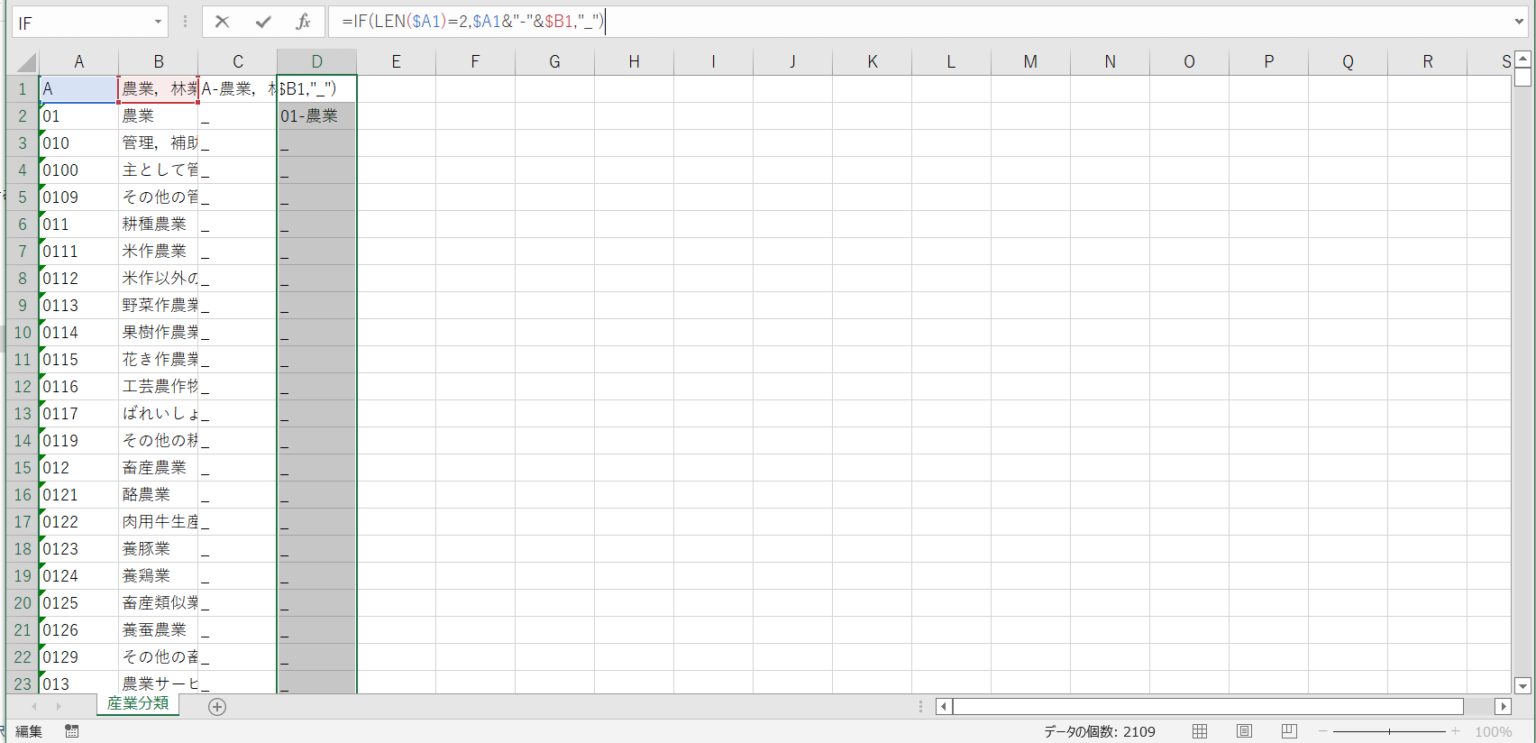The width and height of the screenshot is (1536, 743).
Task: Open Insert Function fx dialog
Action: [x=303, y=21]
